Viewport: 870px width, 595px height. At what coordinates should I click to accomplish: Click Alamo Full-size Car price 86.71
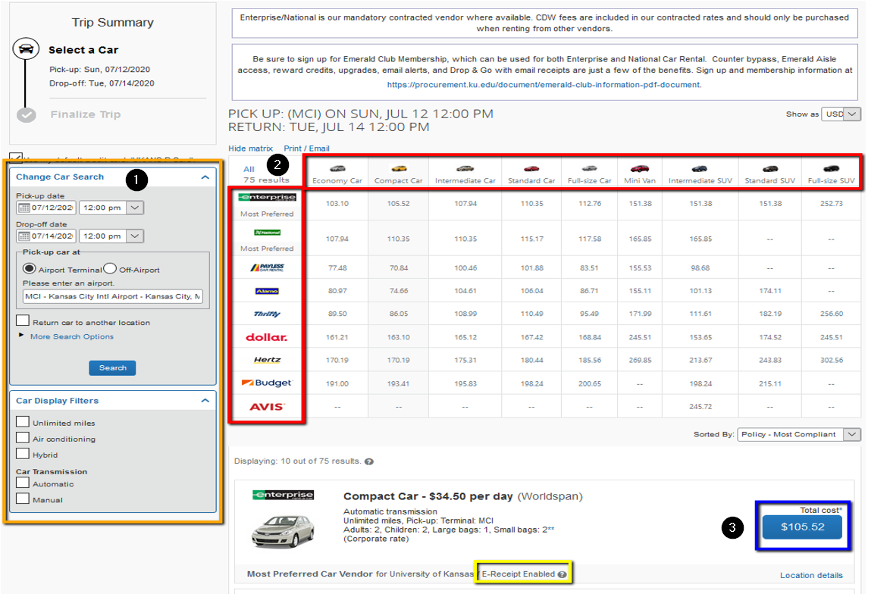coord(589,291)
